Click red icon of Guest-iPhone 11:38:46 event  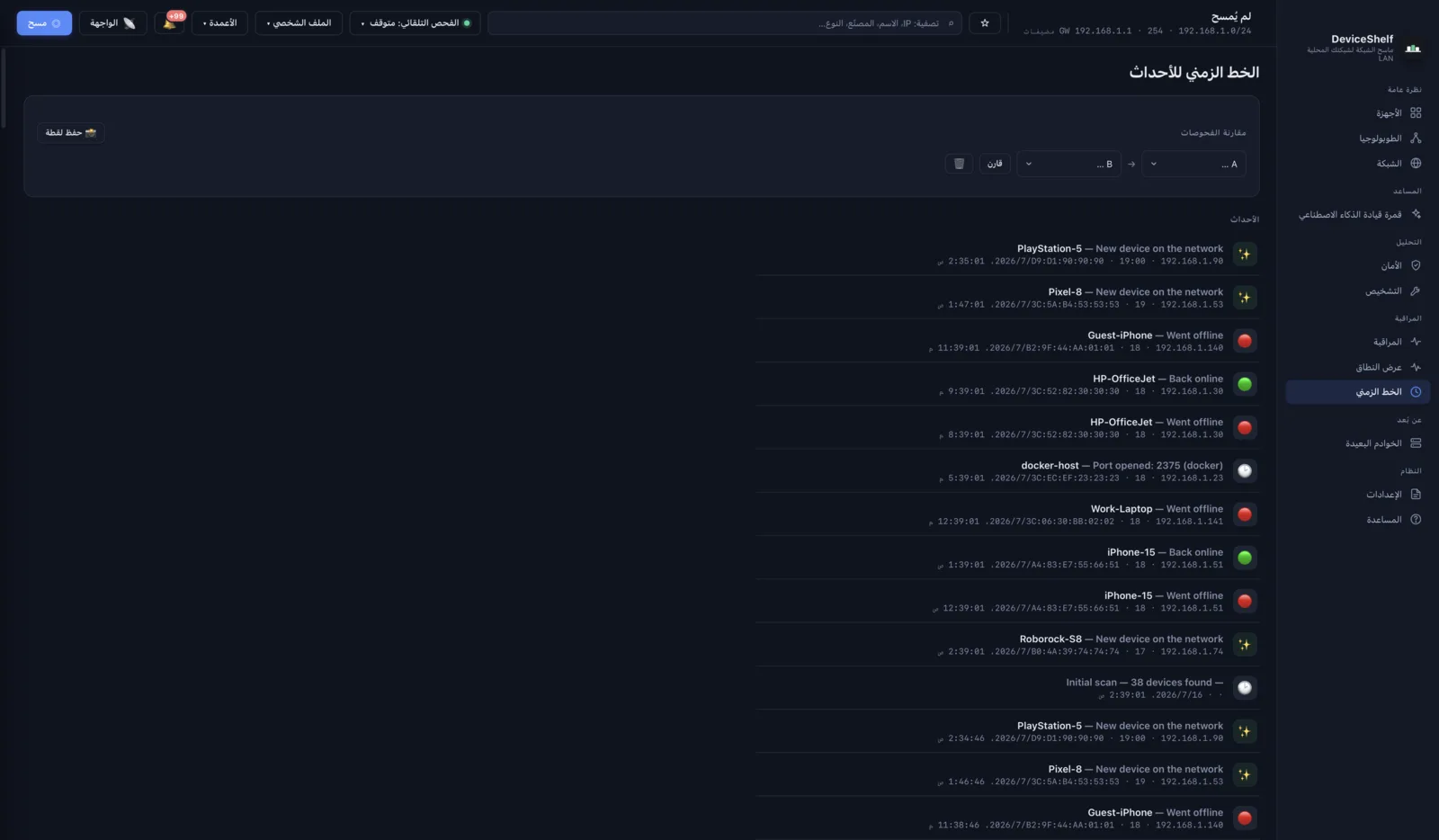[1245, 818]
